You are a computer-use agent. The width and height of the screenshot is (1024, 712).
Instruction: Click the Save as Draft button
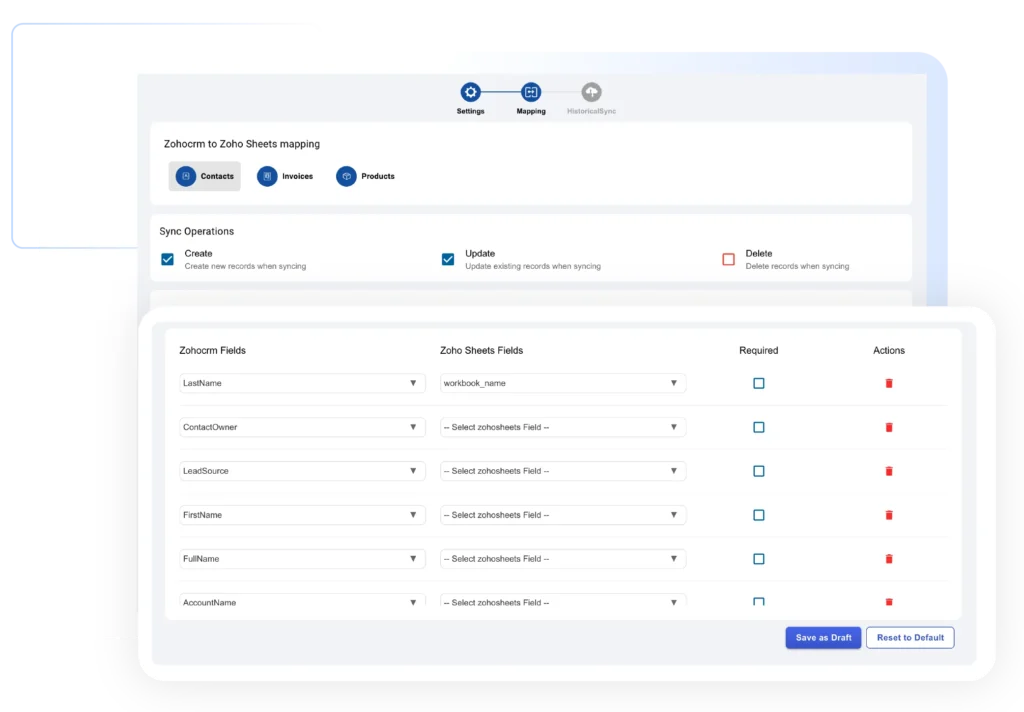(823, 638)
